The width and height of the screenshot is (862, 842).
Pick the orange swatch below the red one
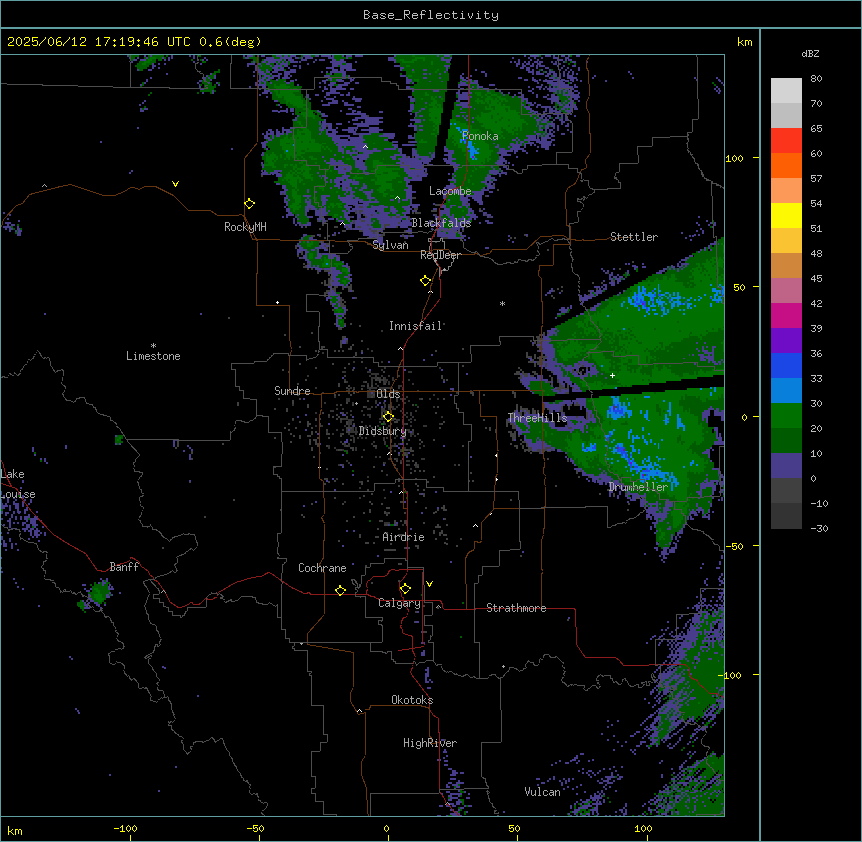(x=786, y=165)
